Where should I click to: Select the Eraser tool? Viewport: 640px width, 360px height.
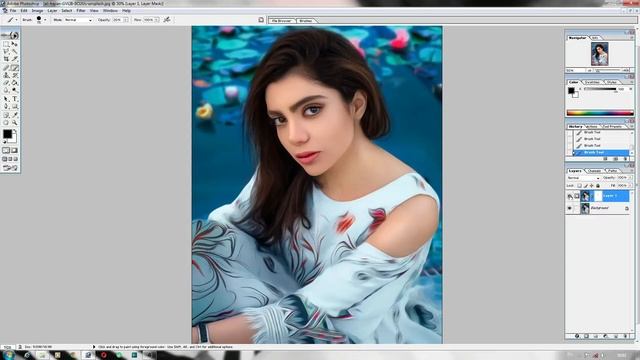(6, 83)
